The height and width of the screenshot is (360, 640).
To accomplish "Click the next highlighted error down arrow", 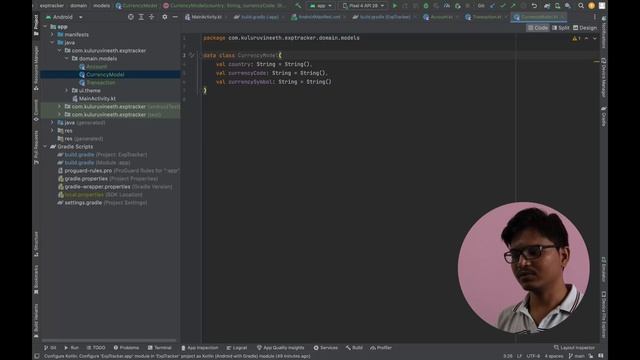I will coord(595,38).
